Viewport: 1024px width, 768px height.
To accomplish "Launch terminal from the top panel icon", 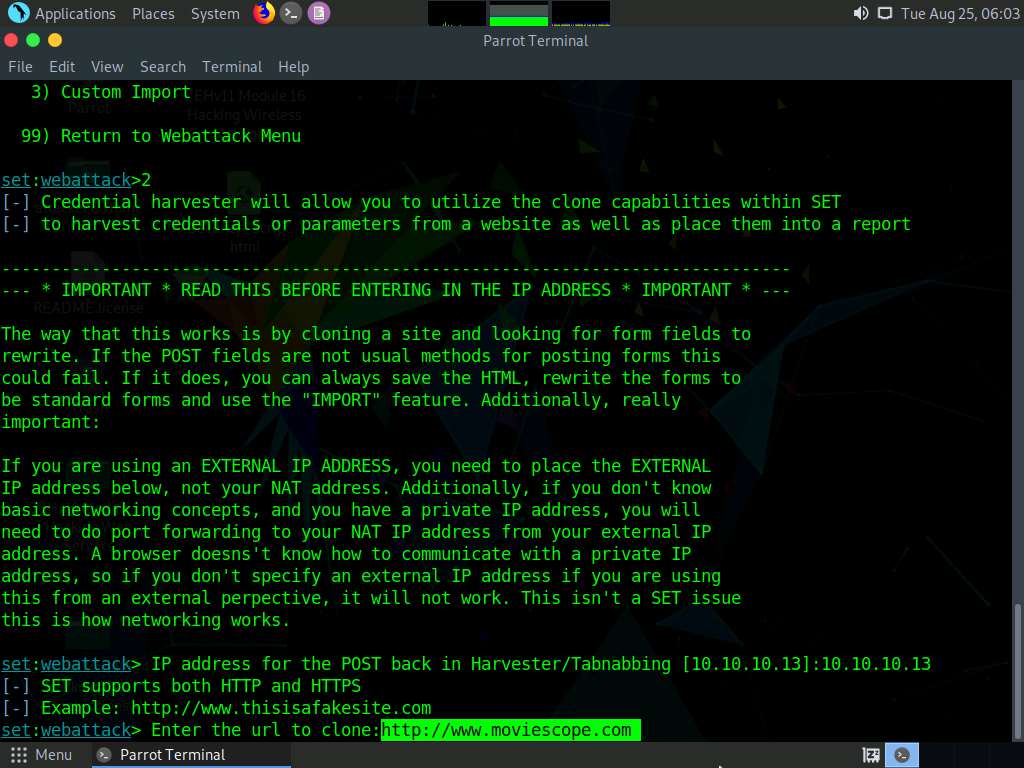I will click(x=291, y=13).
